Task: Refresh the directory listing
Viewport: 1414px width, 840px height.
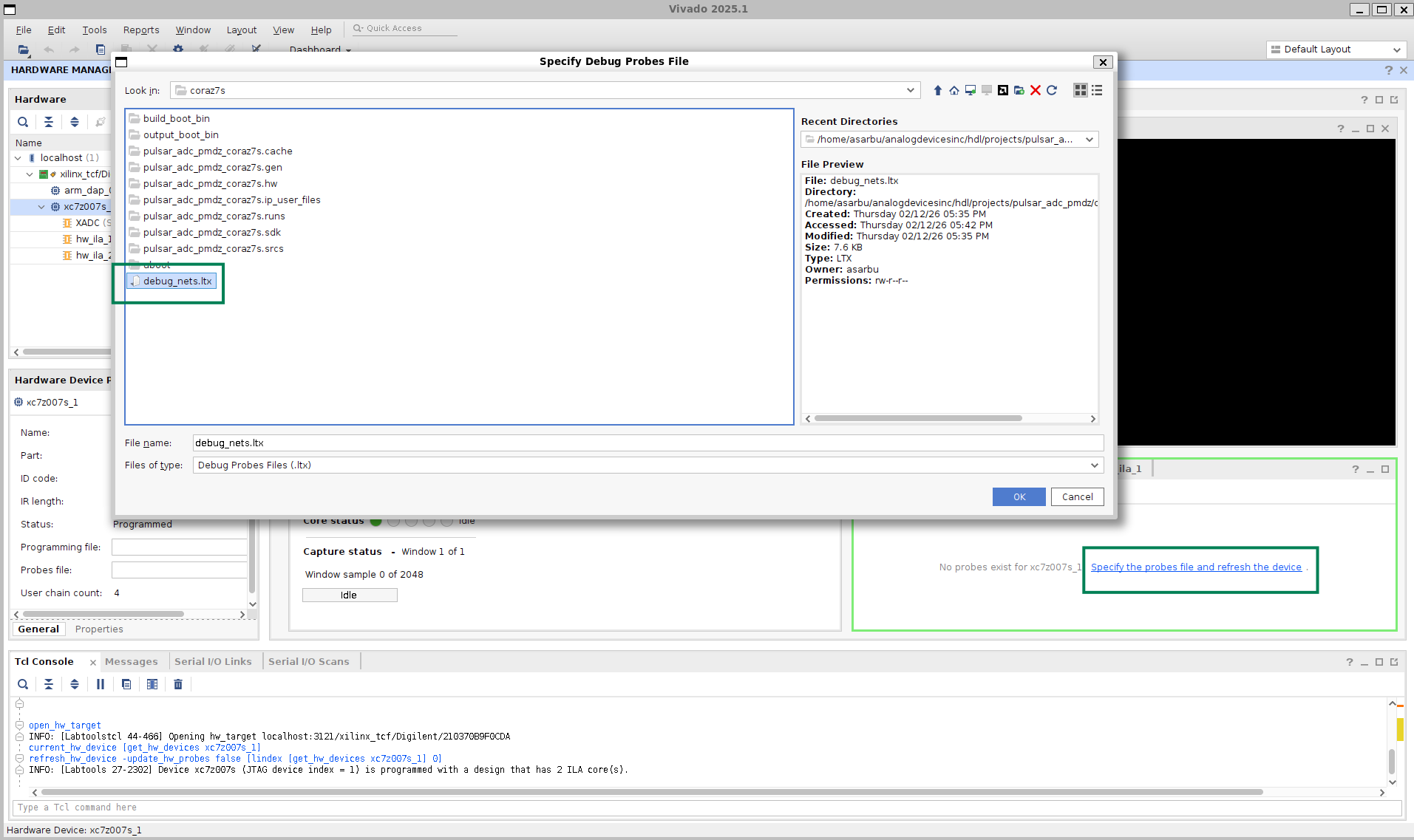Action: click(1051, 90)
